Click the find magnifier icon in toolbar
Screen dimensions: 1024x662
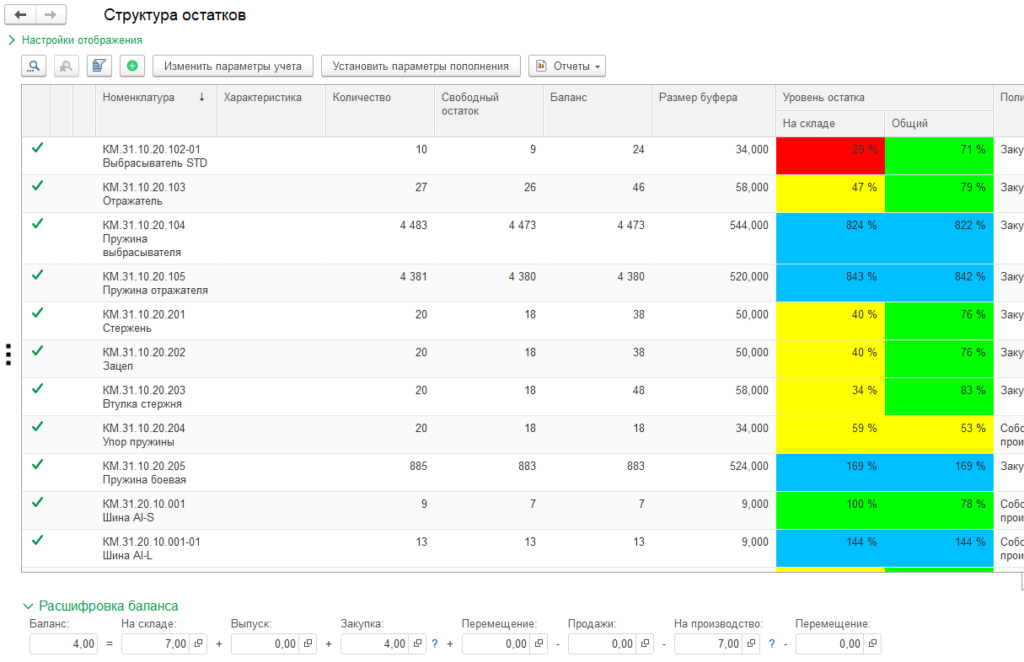click(x=35, y=66)
